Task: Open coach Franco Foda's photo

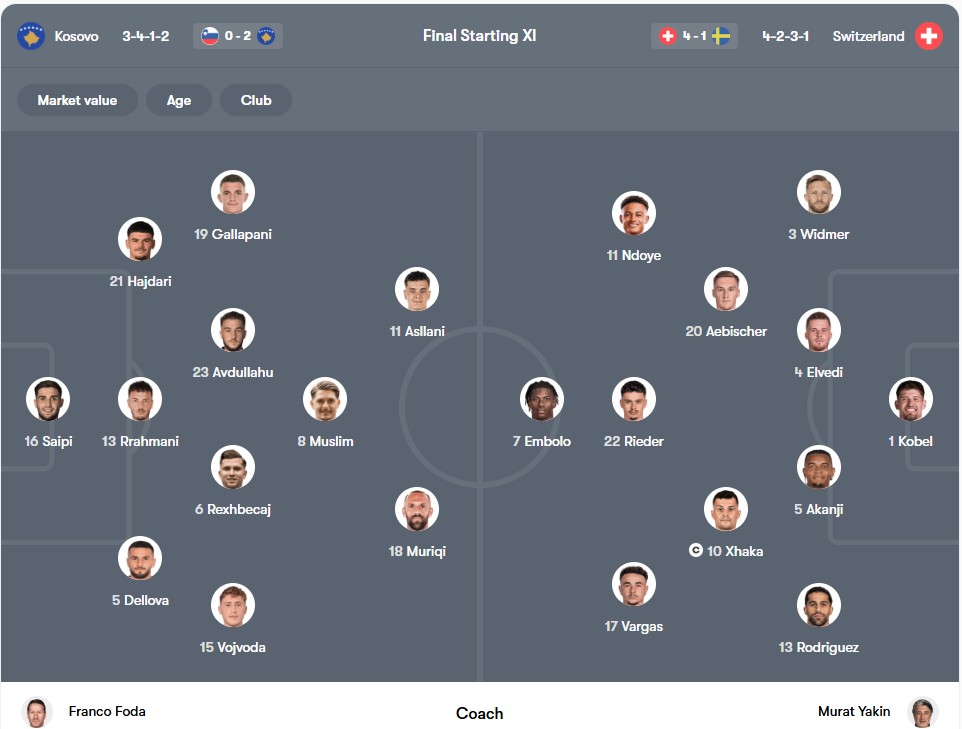Action: pyautogui.click(x=37, y=712)
